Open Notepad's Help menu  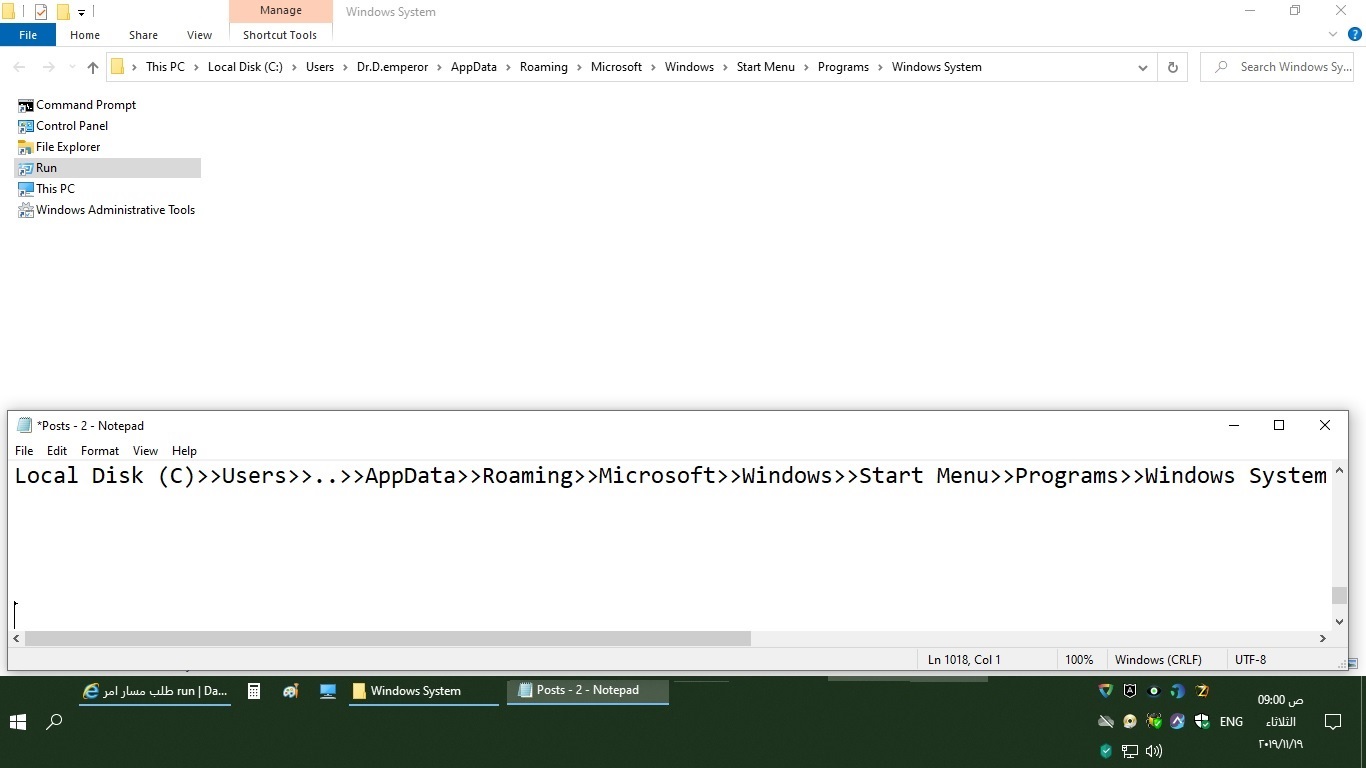(184, 451)
